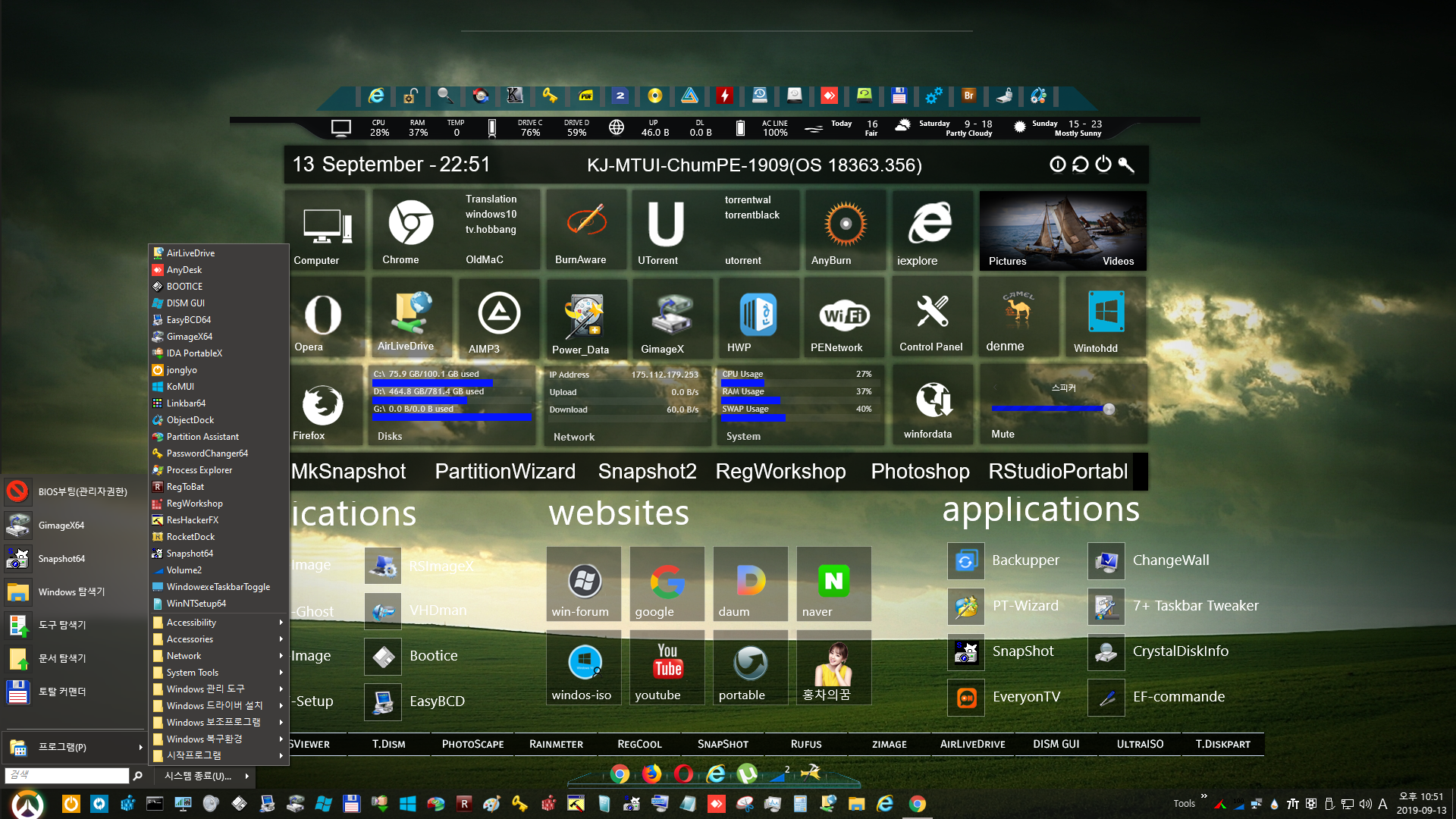Select AnyDesk from programs menu

click(x=218, y=270)
